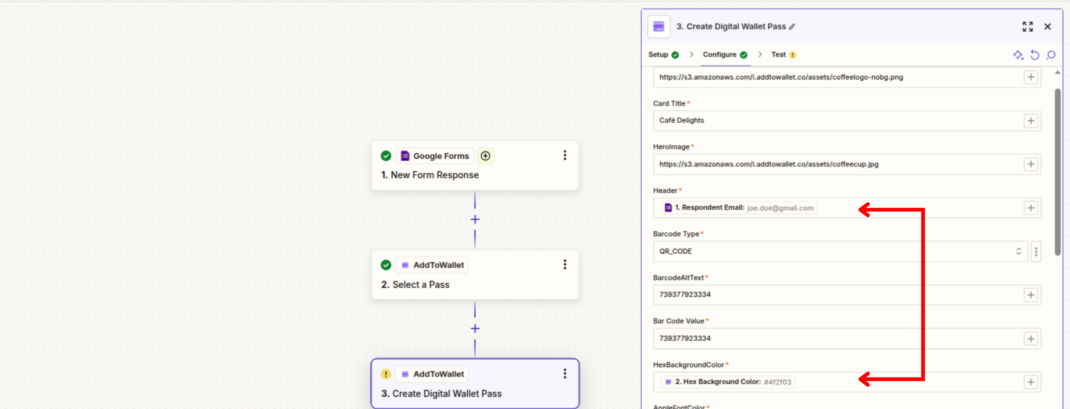Switch to the Test tab
This screenshot has height=409, width=1070.
click(783, 55)
